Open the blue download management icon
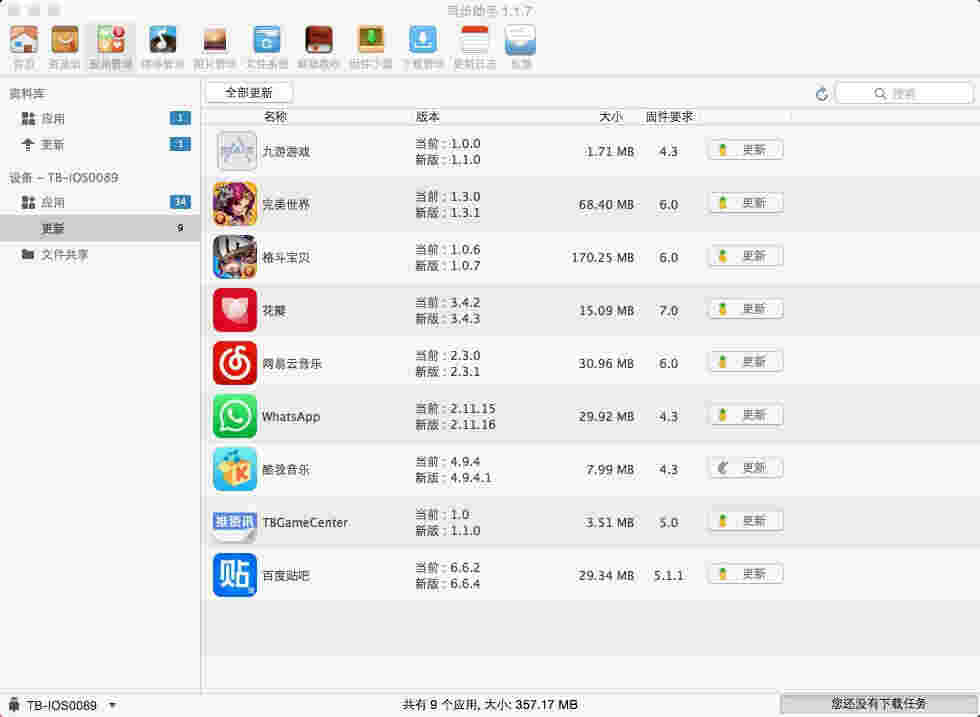 [x=422, y=40]
